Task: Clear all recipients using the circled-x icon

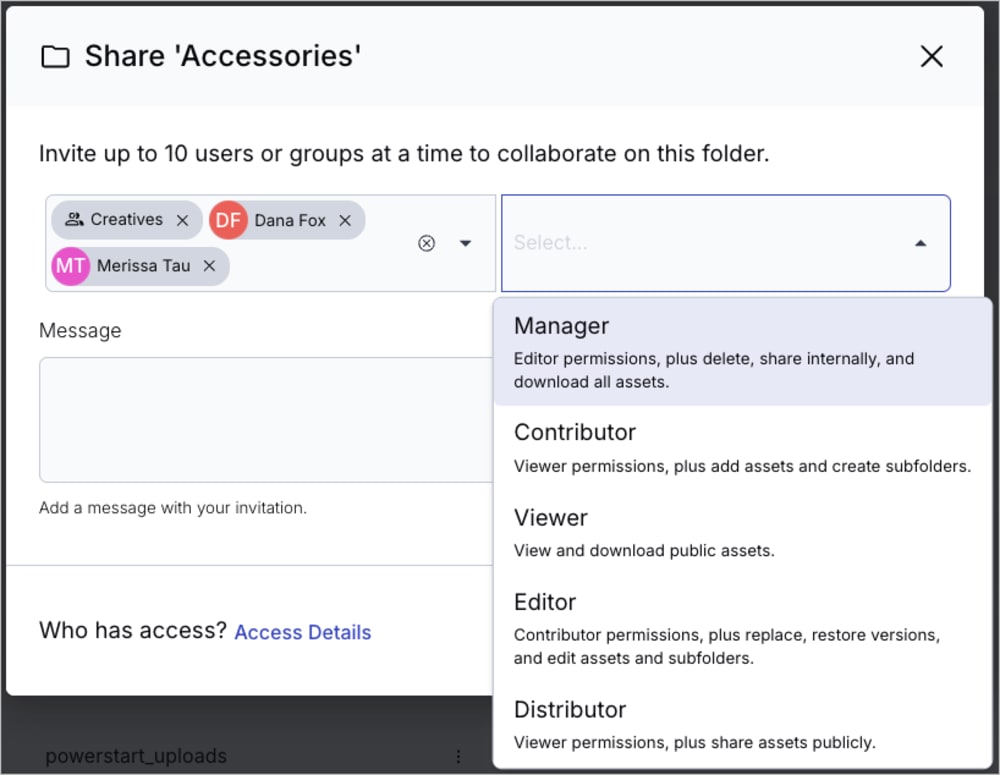Action: pos(427,243)
